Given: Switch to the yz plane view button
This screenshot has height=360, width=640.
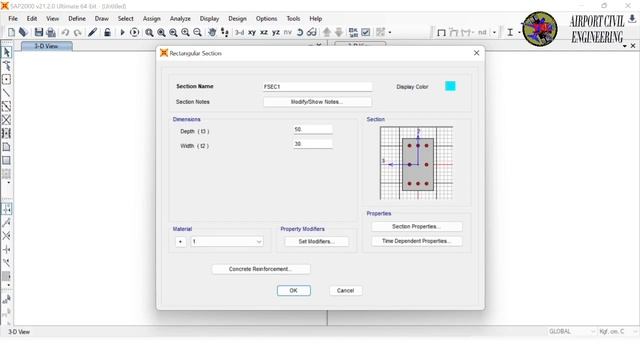Looking at the screenshot, I should point(276,32).
